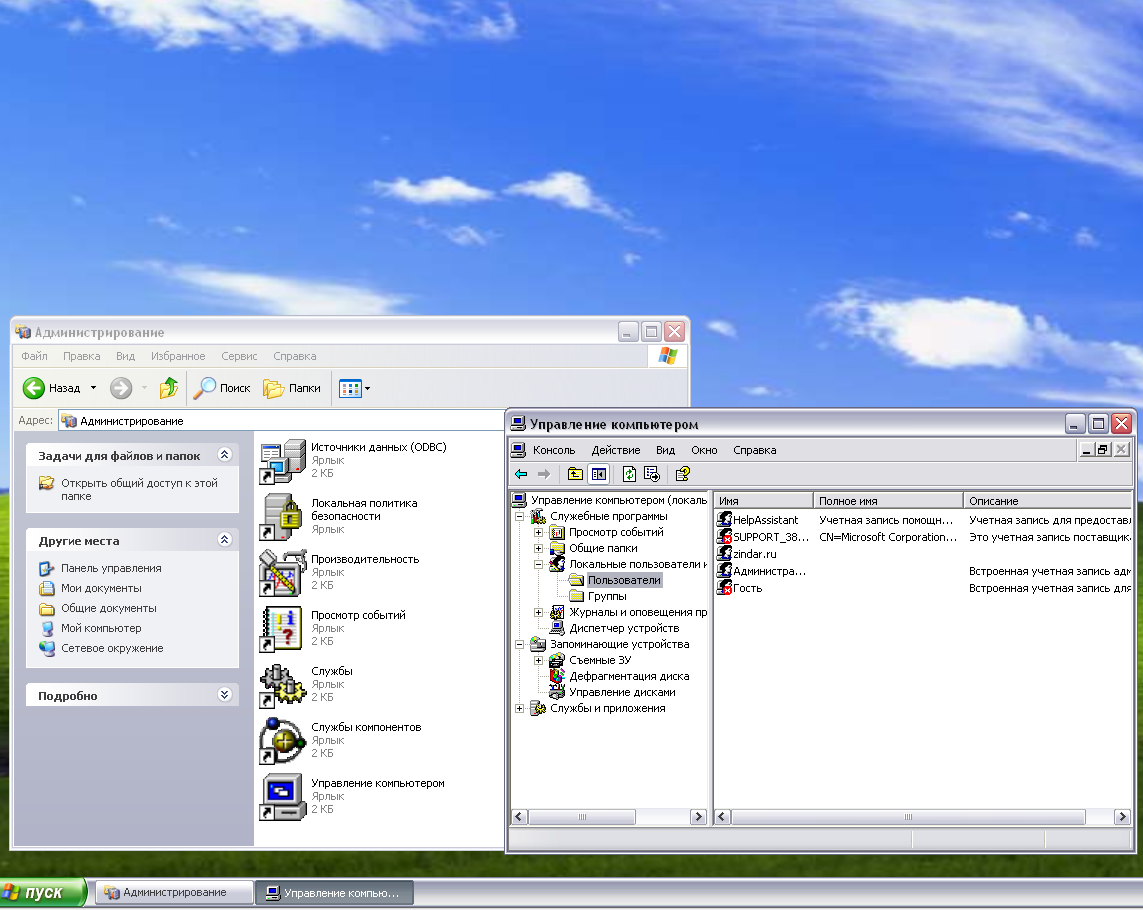Expand Службы и приложения tree node
This screenshot has height=910, width=1143.
point(520,709)
